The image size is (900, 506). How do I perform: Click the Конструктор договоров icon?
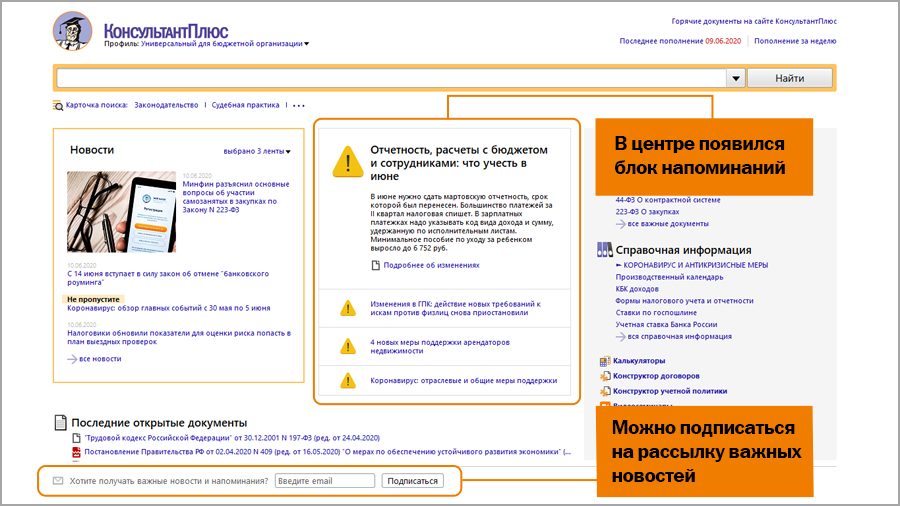pos(604,376)
